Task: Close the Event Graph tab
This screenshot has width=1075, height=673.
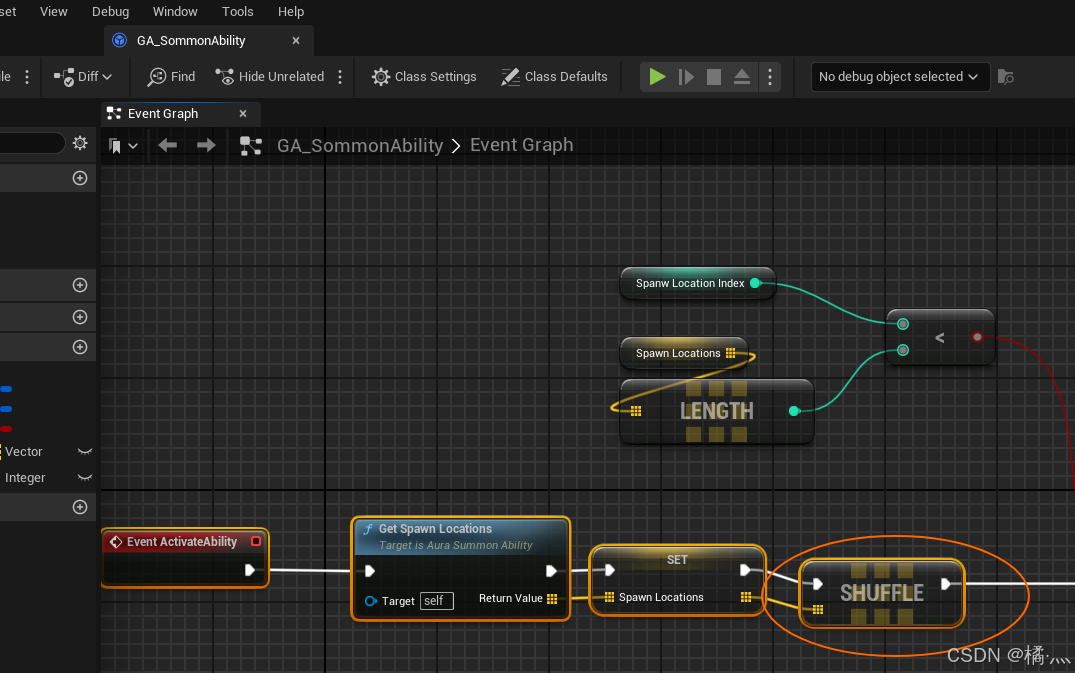Action: pos(243,114)
